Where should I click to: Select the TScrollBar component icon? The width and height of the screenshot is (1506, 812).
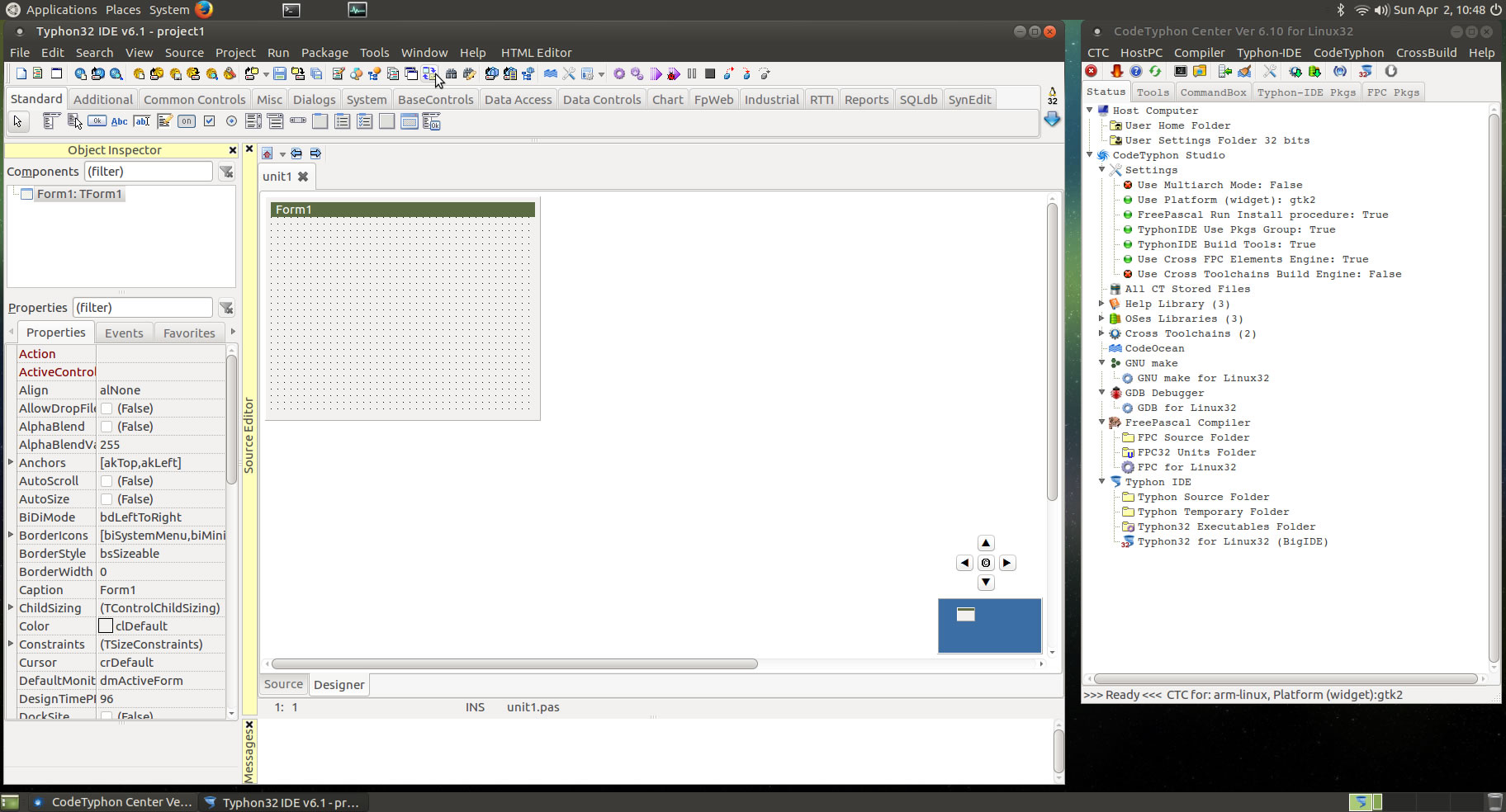(x=298, y=120)
